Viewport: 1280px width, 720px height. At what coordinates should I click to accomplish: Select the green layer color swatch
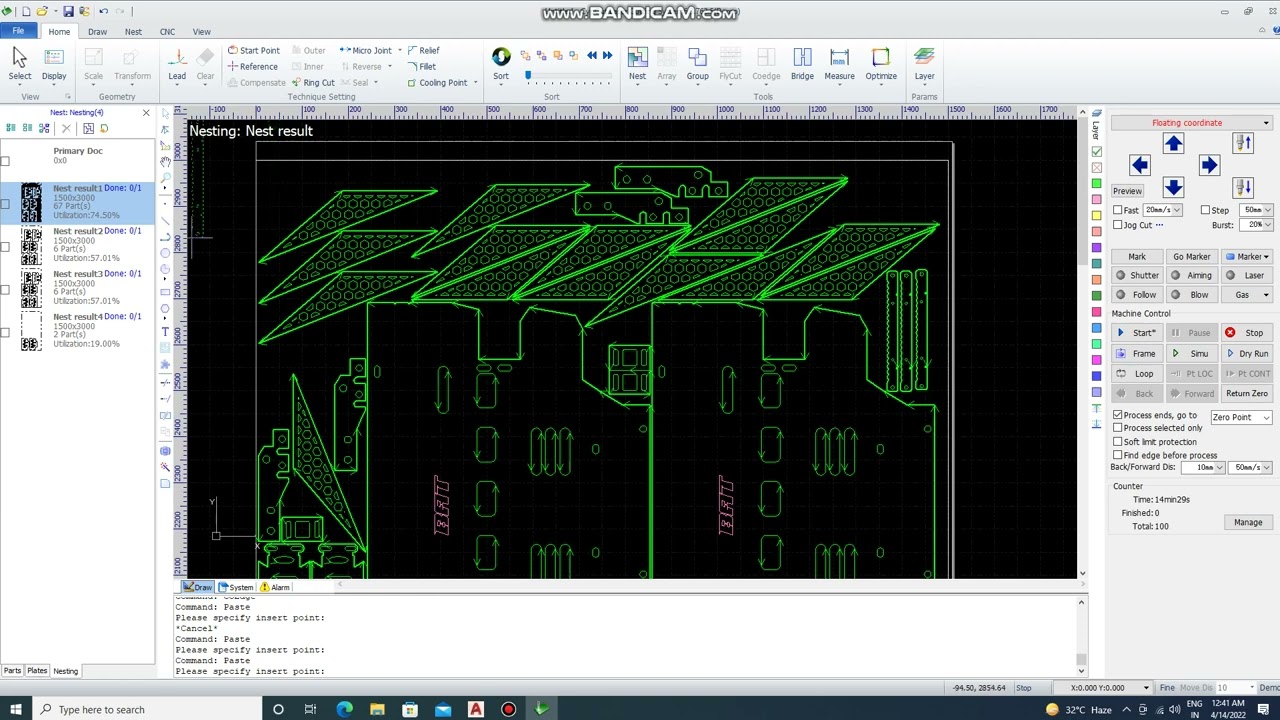coord(1097,184)
